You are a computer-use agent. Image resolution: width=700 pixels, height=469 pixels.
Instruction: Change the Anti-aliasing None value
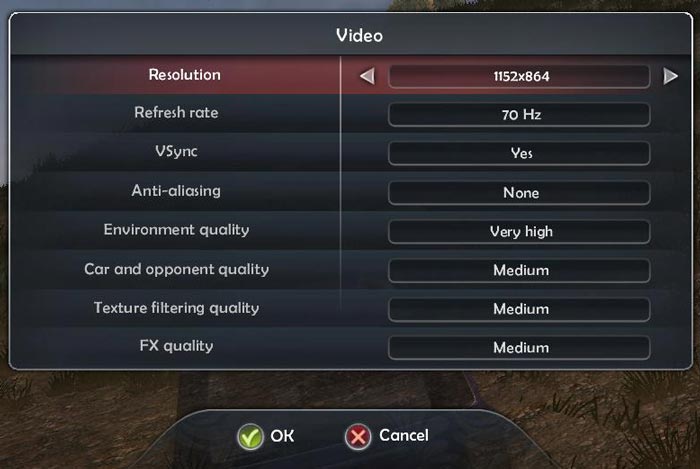(x=519, y=192)
